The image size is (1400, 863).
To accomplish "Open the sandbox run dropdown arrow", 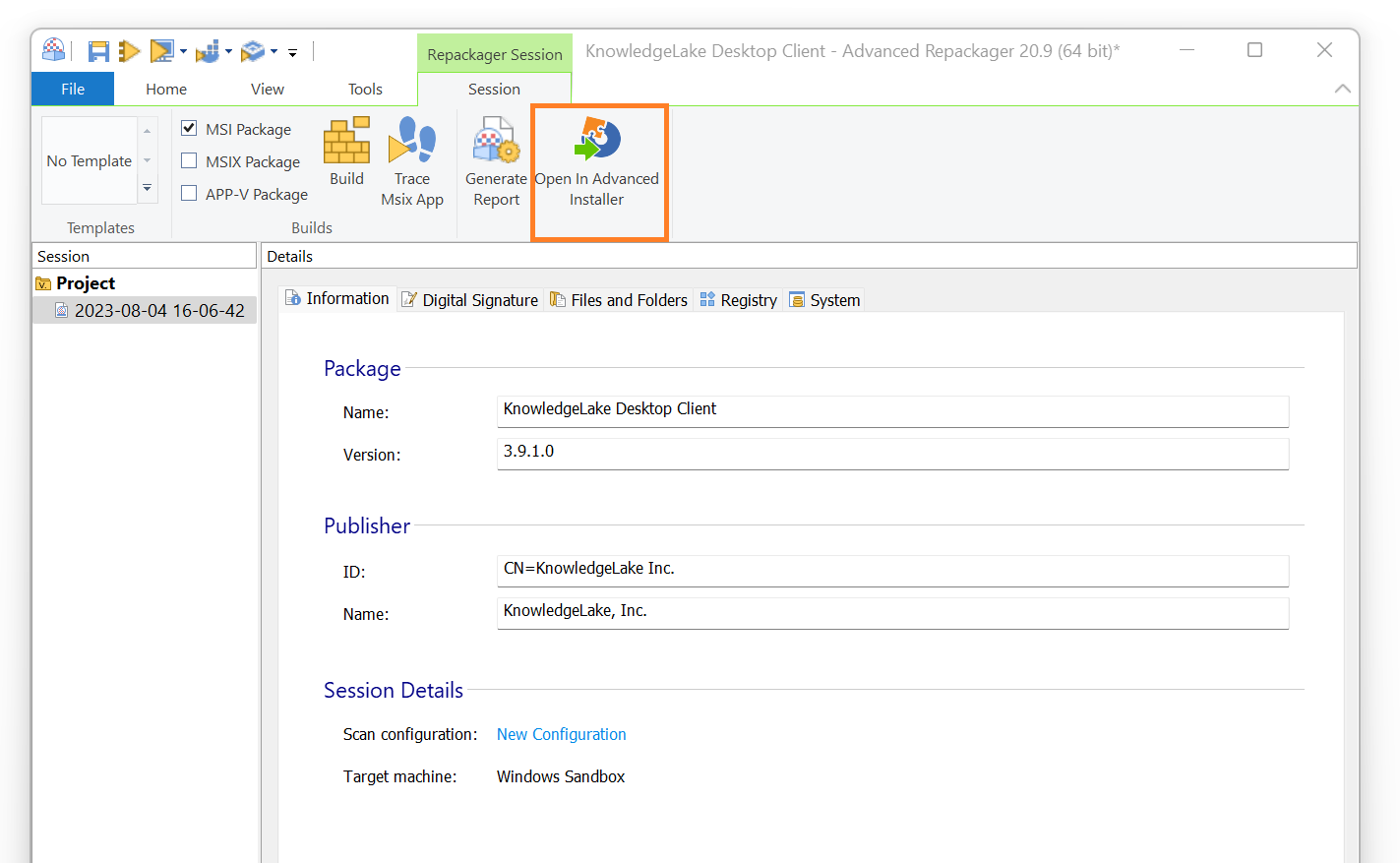I will coord(274,51).
